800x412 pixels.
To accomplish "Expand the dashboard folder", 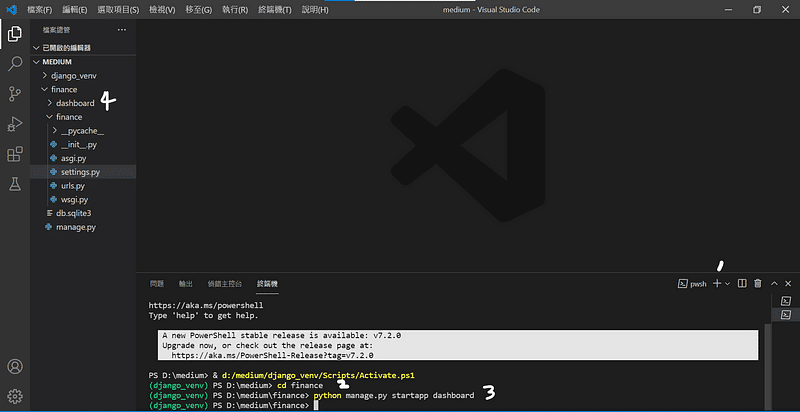I will pos(75,103).
